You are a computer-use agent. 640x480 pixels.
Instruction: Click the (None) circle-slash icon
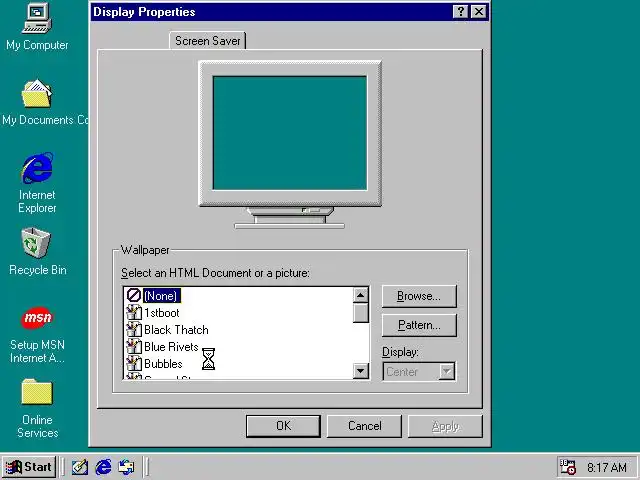coord(133,295)
